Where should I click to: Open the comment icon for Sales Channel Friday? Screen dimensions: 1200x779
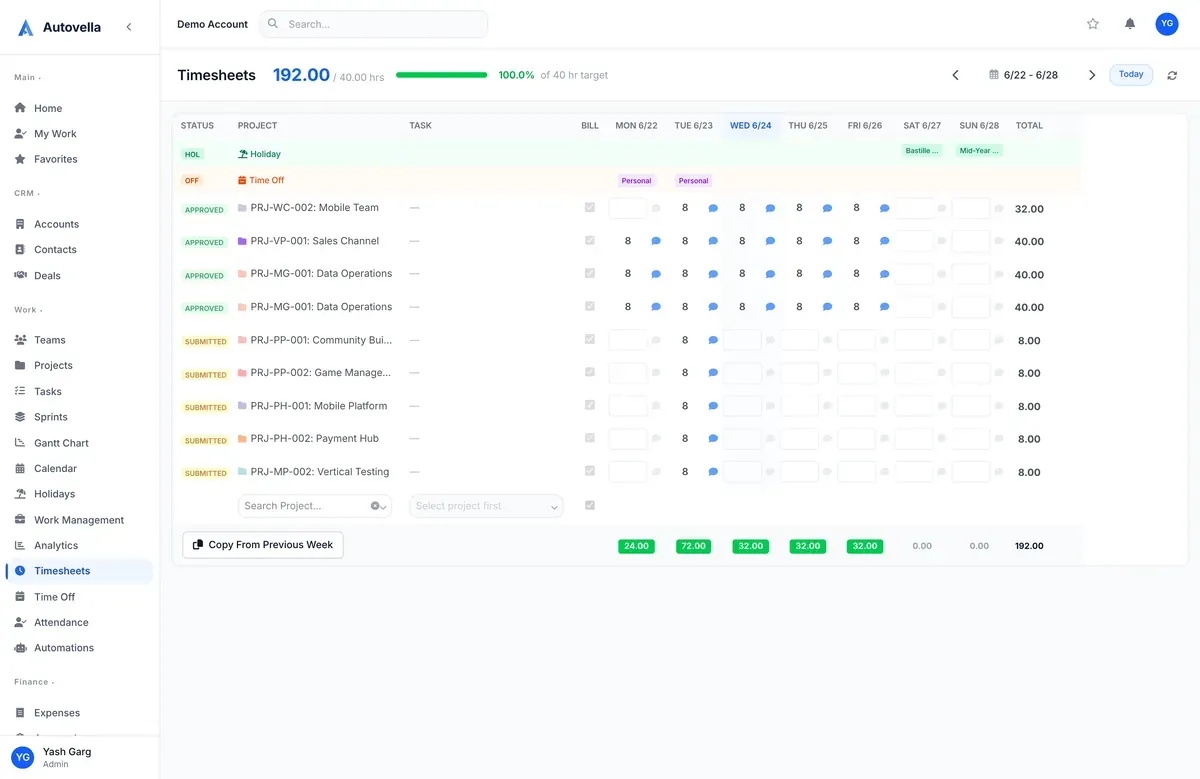coord(885,241)
